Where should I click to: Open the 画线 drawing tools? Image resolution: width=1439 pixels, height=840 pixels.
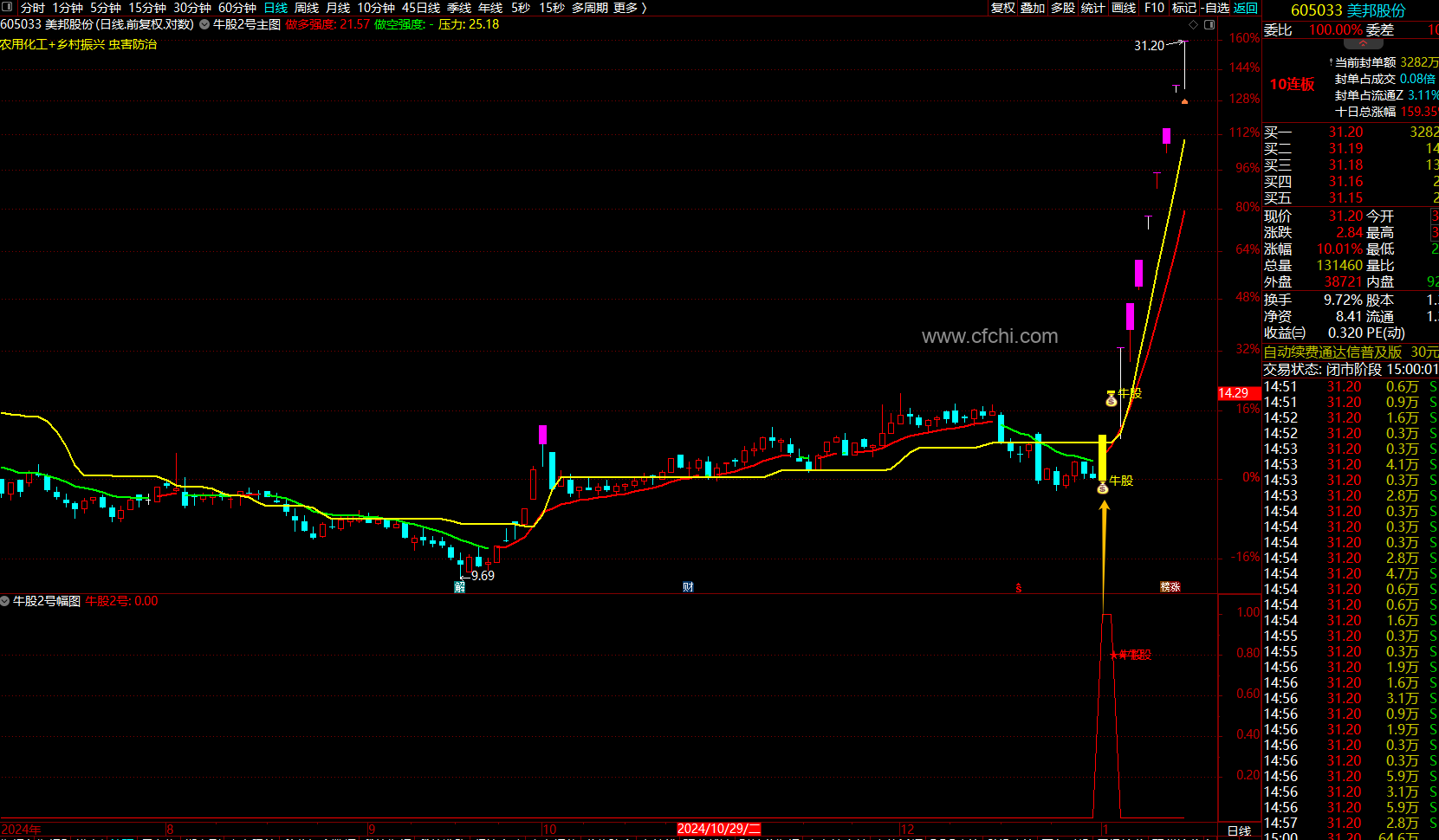pyautogui.click(x=1124, y=8)
